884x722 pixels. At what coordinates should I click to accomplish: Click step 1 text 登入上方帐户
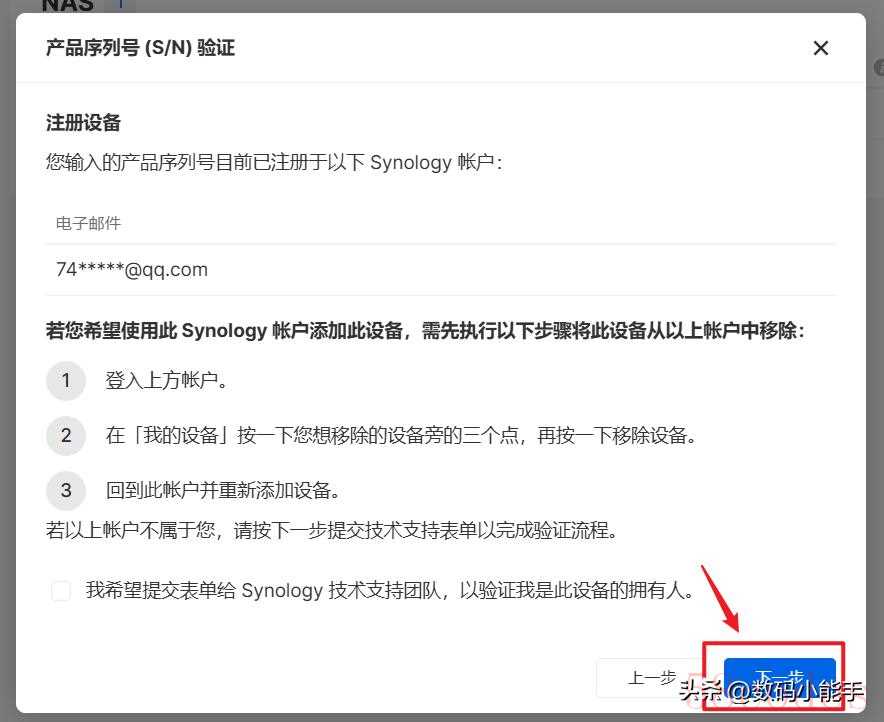166,380
